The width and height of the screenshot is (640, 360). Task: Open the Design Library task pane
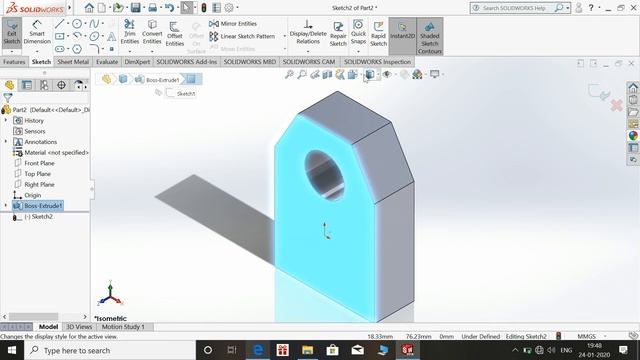(633, 99)
